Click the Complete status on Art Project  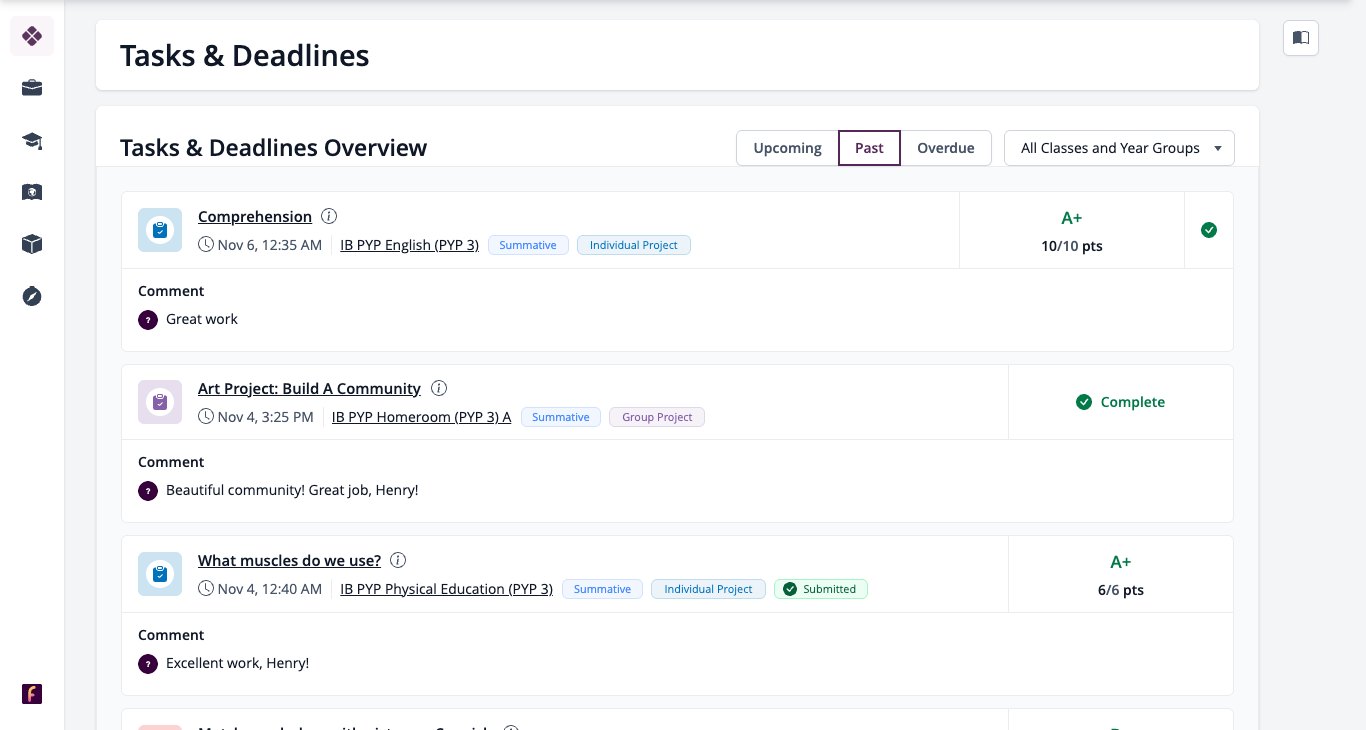tap(1120, 402)
